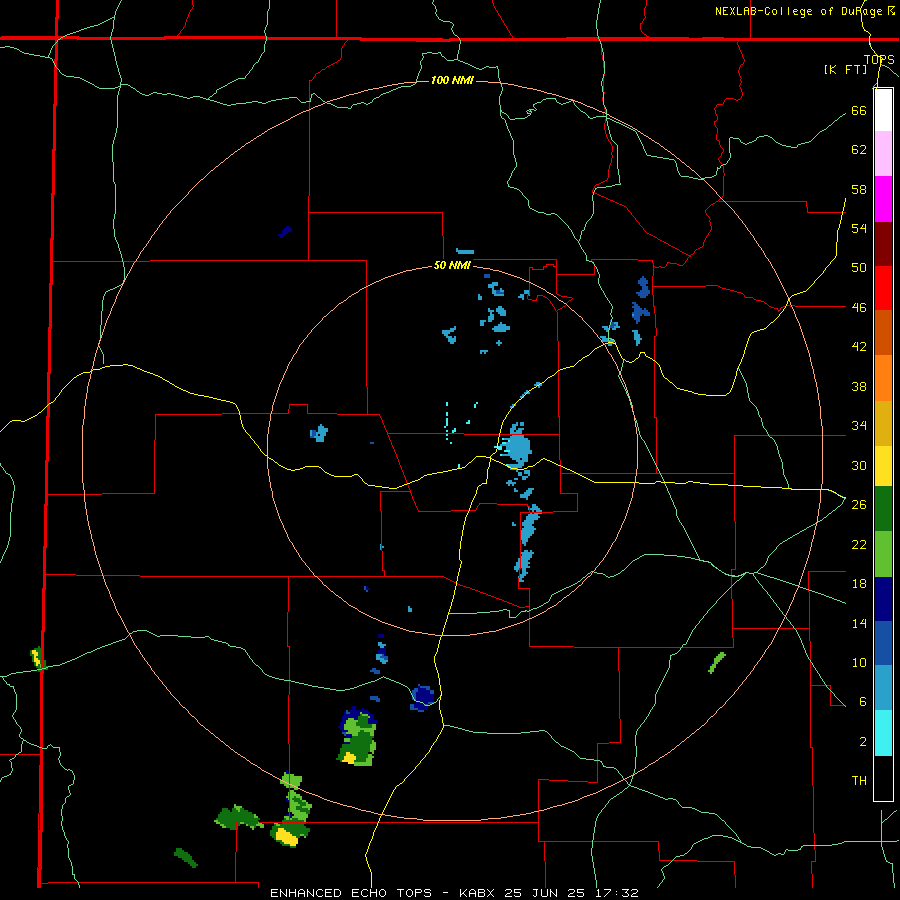Click the black TH band on the scale

pyautogui.click(x=883, y=778)
